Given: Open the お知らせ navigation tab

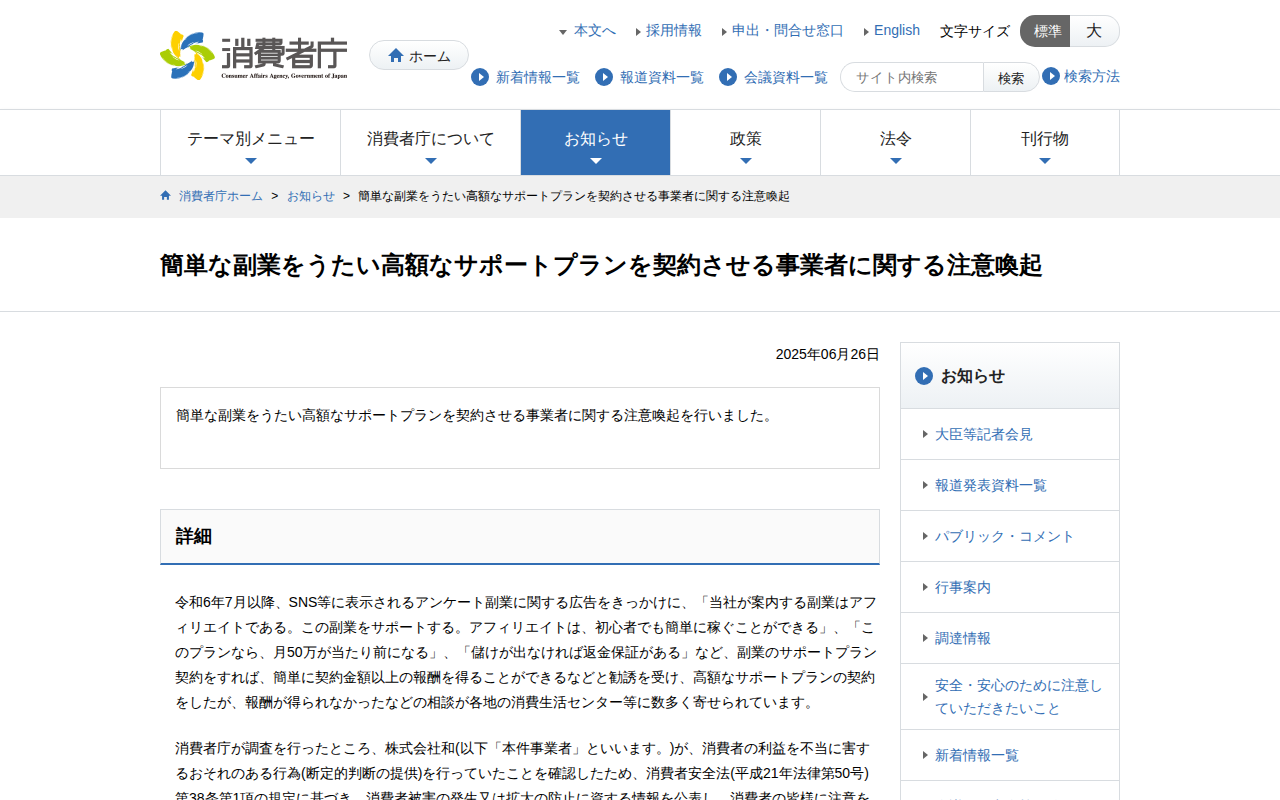Looking at the screenshot, I should pyautogui.click(x=596, y=143).
